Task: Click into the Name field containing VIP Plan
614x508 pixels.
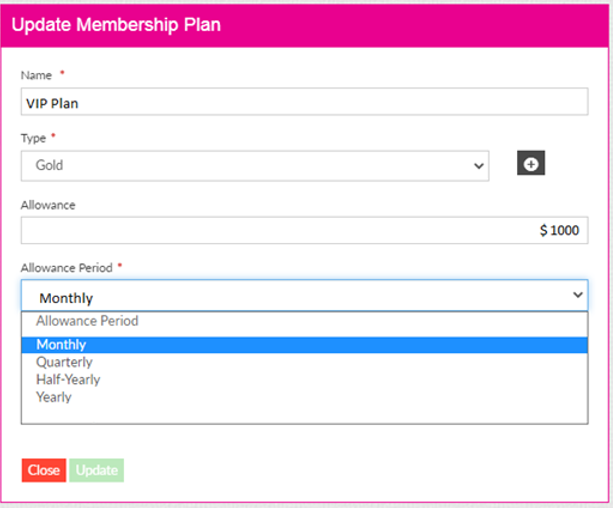Action: click(304, 102)
